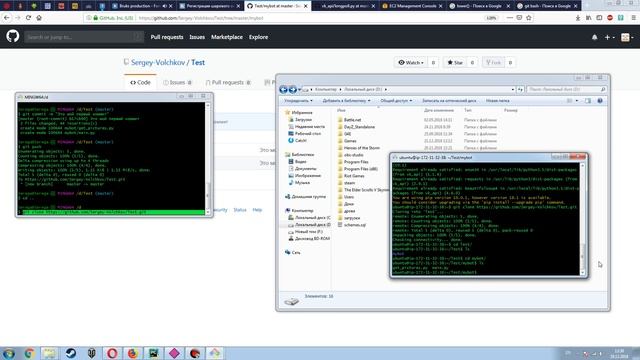Select Домашняя группа in Explorer sidebar
Screen dimensions: 640x360
[308, 197]
